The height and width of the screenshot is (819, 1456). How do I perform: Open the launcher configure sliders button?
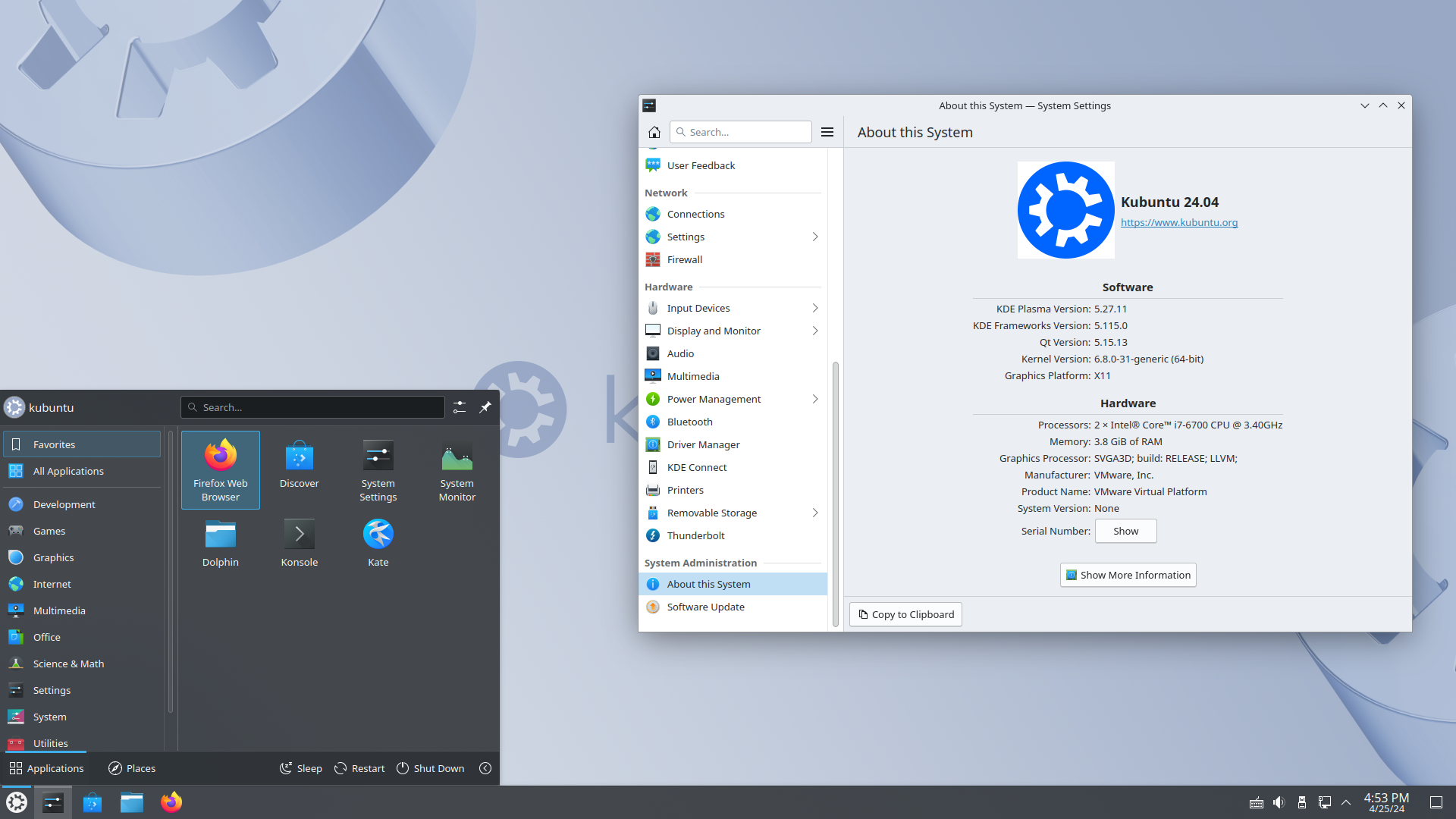460,407
